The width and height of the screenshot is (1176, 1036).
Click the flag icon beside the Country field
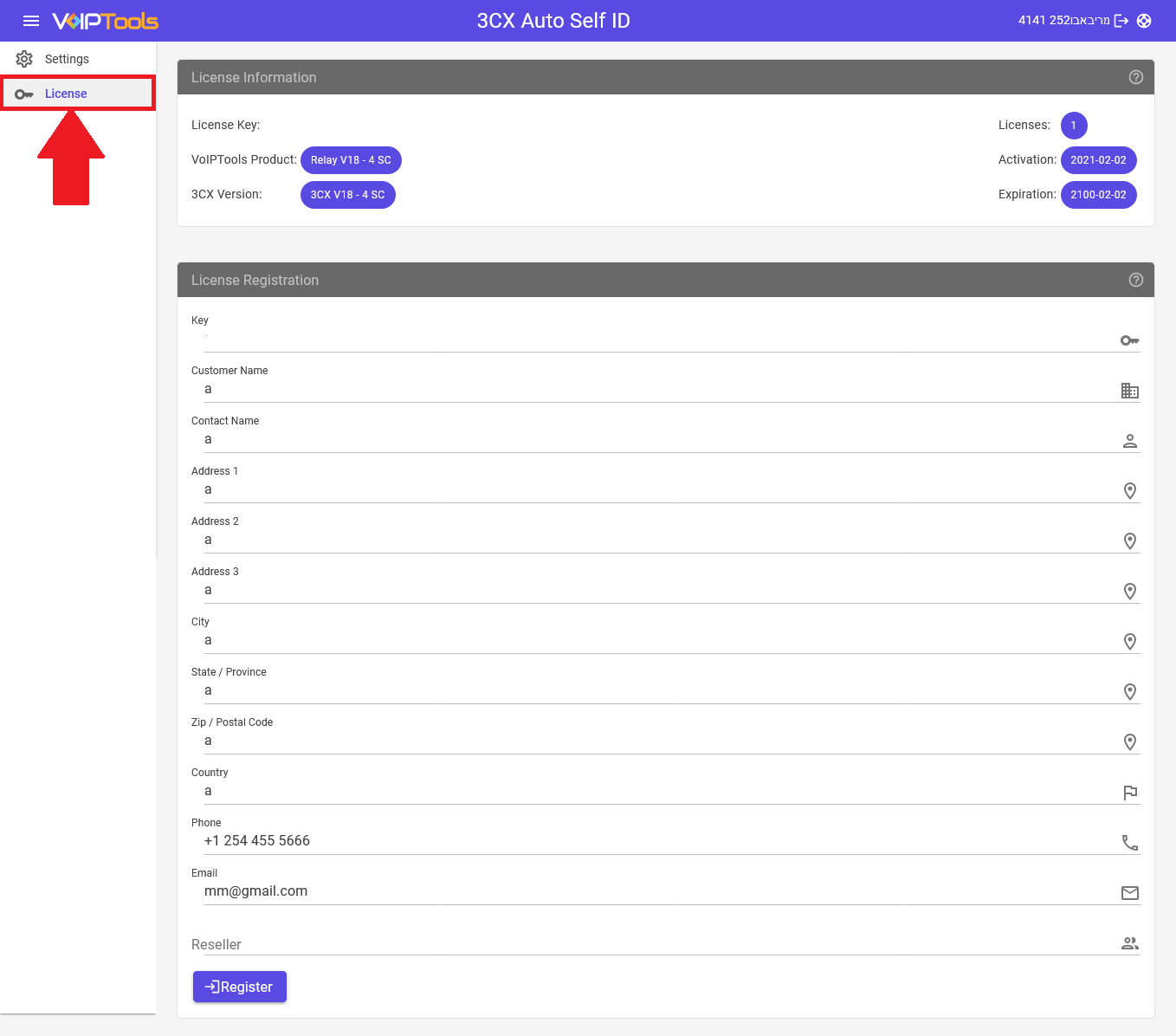tap(1130, 793)
